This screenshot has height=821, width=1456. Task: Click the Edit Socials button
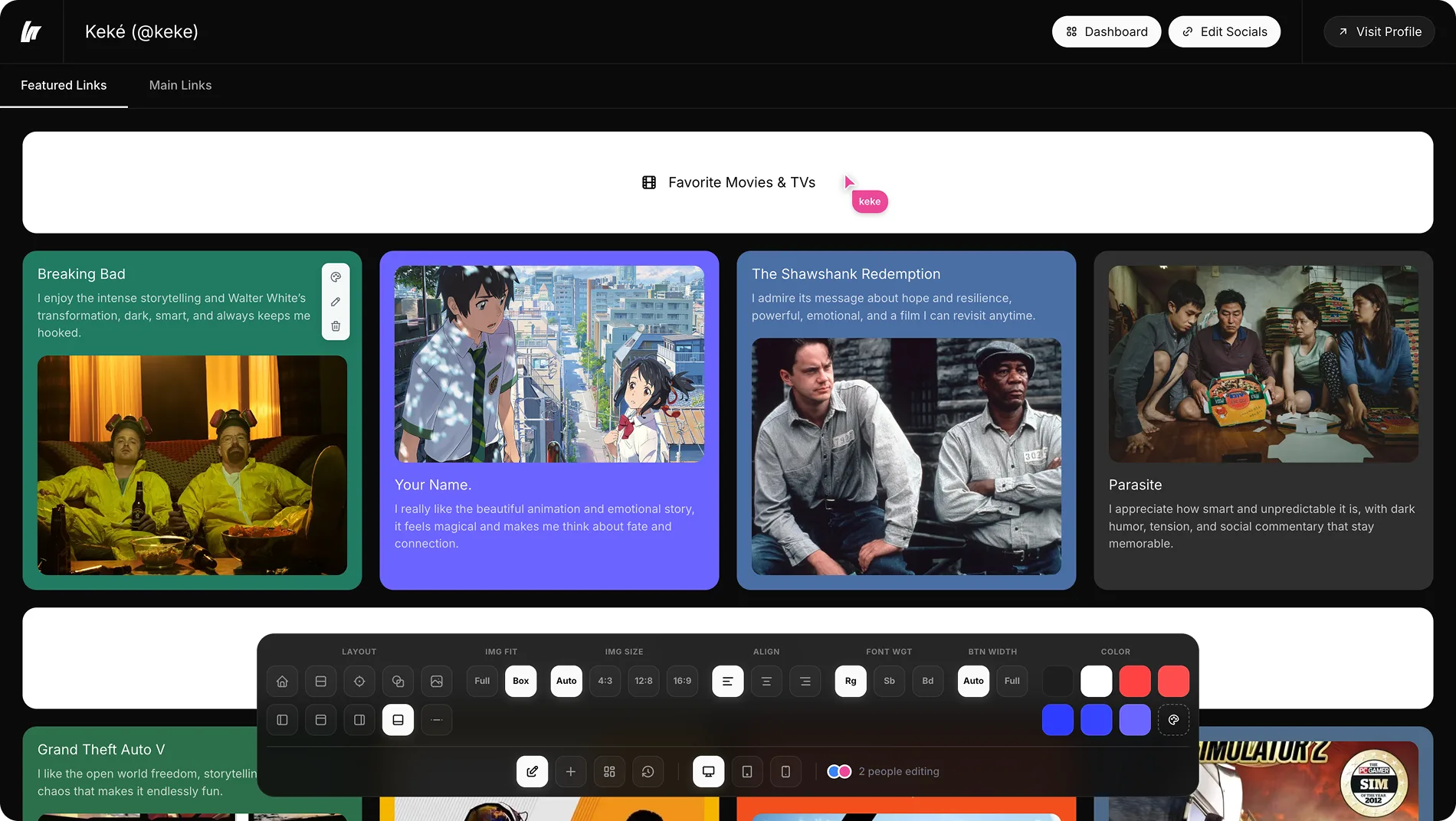pos(1225,31)
